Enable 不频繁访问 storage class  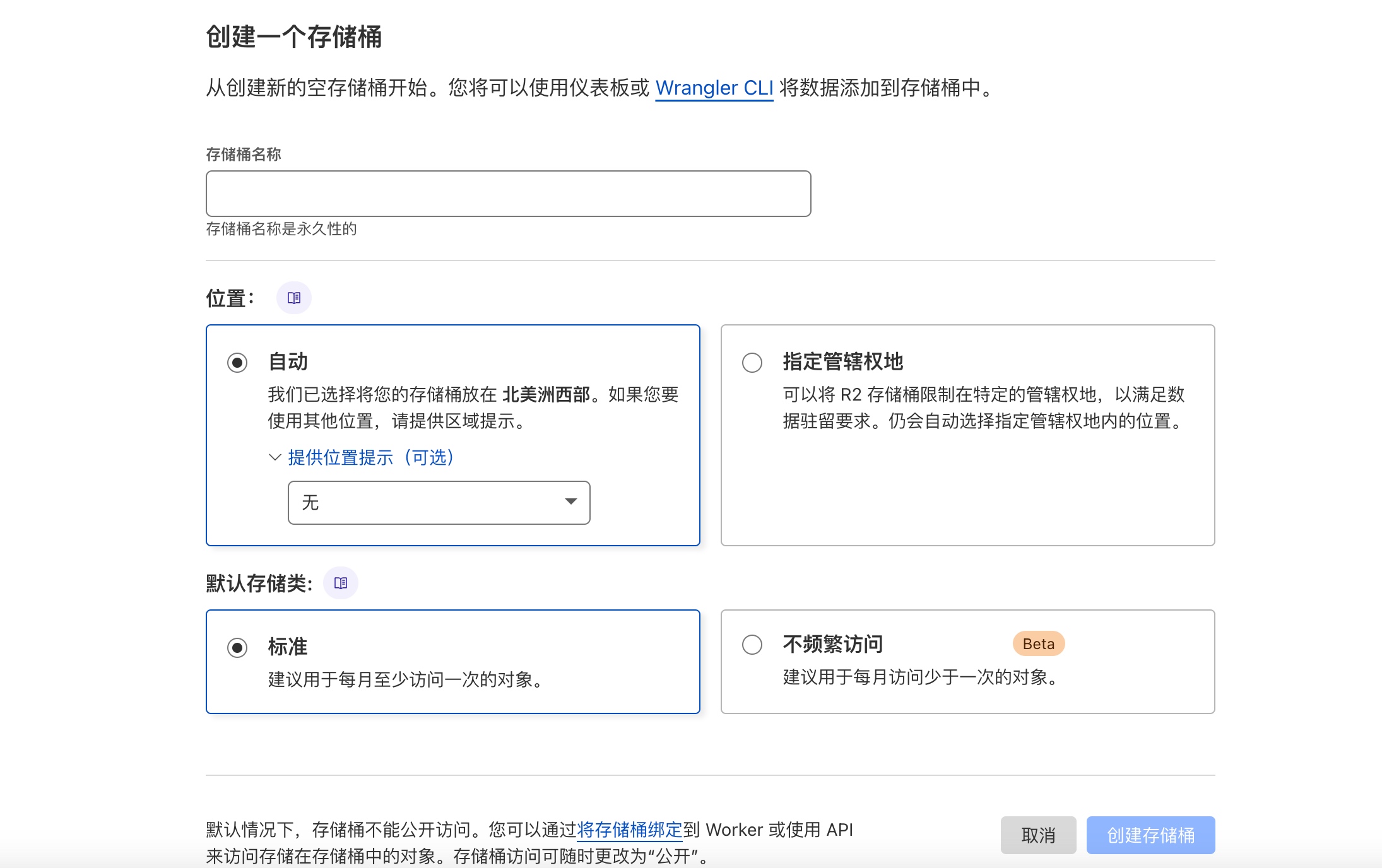coord(752,645)
